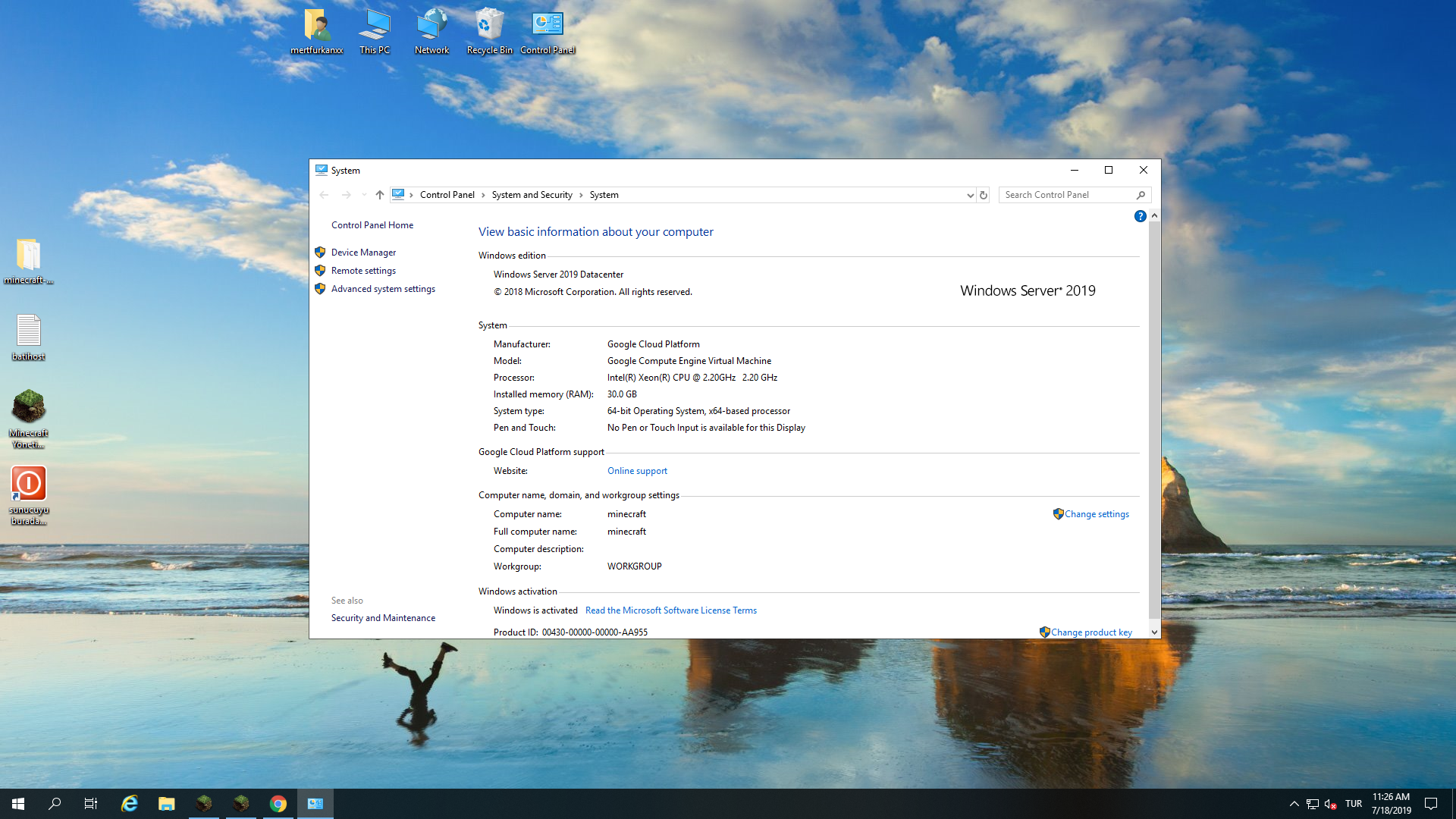
Task: Open address bar history dropdown
Action: click(x=970, y=195)
